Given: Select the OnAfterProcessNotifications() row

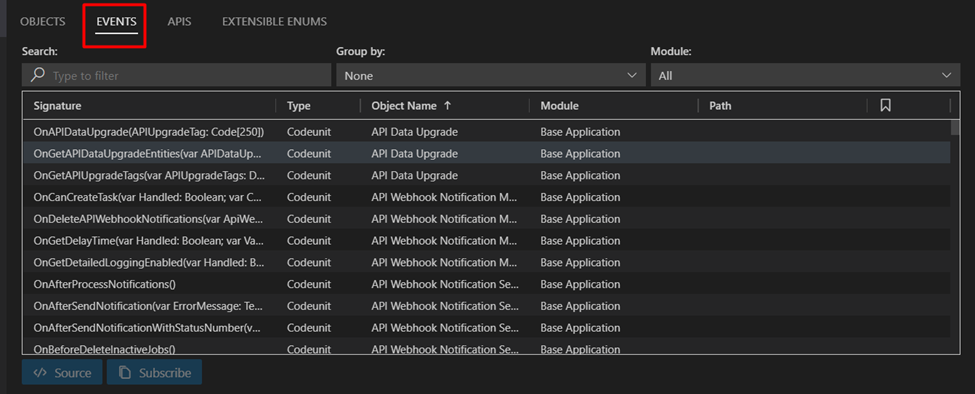Looking at the screenshot, I should [486, 284].
